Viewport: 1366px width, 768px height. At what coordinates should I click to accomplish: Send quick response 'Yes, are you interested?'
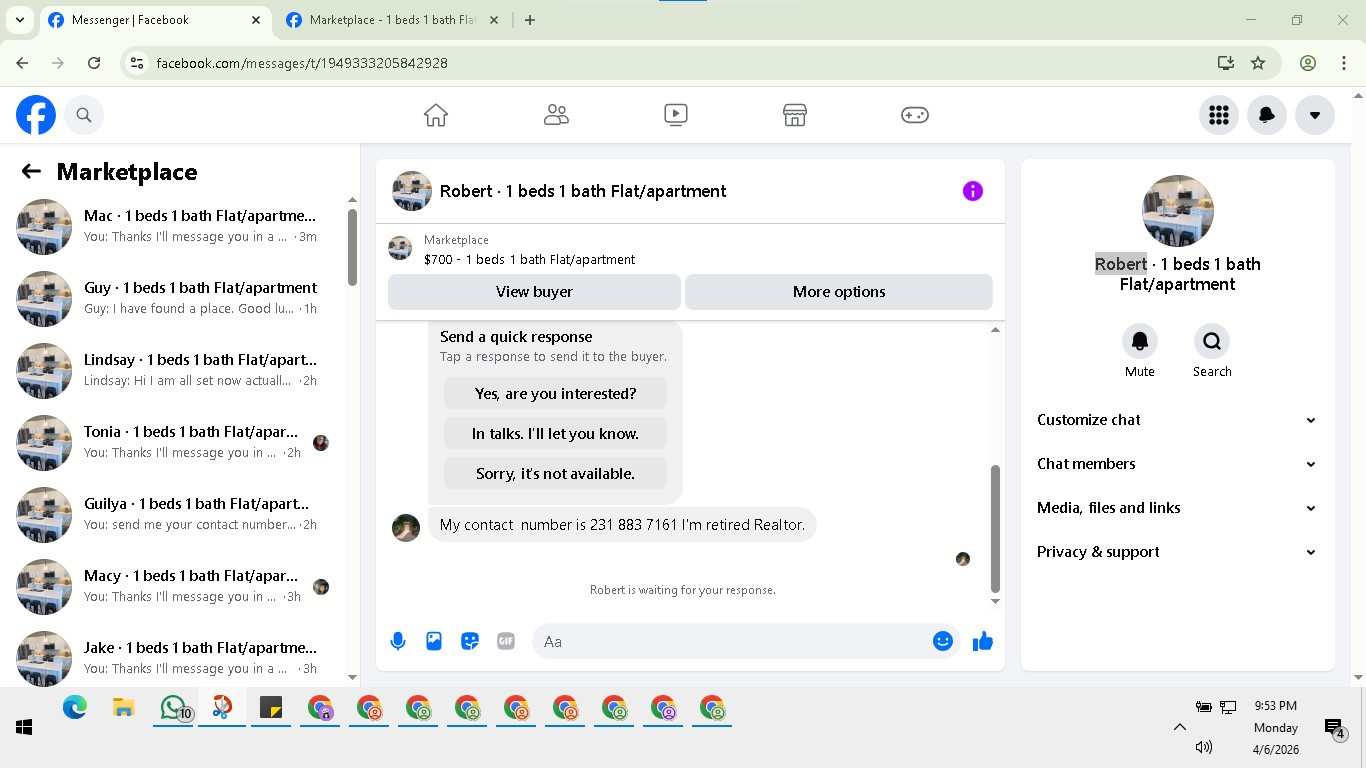tap(555, 394)
